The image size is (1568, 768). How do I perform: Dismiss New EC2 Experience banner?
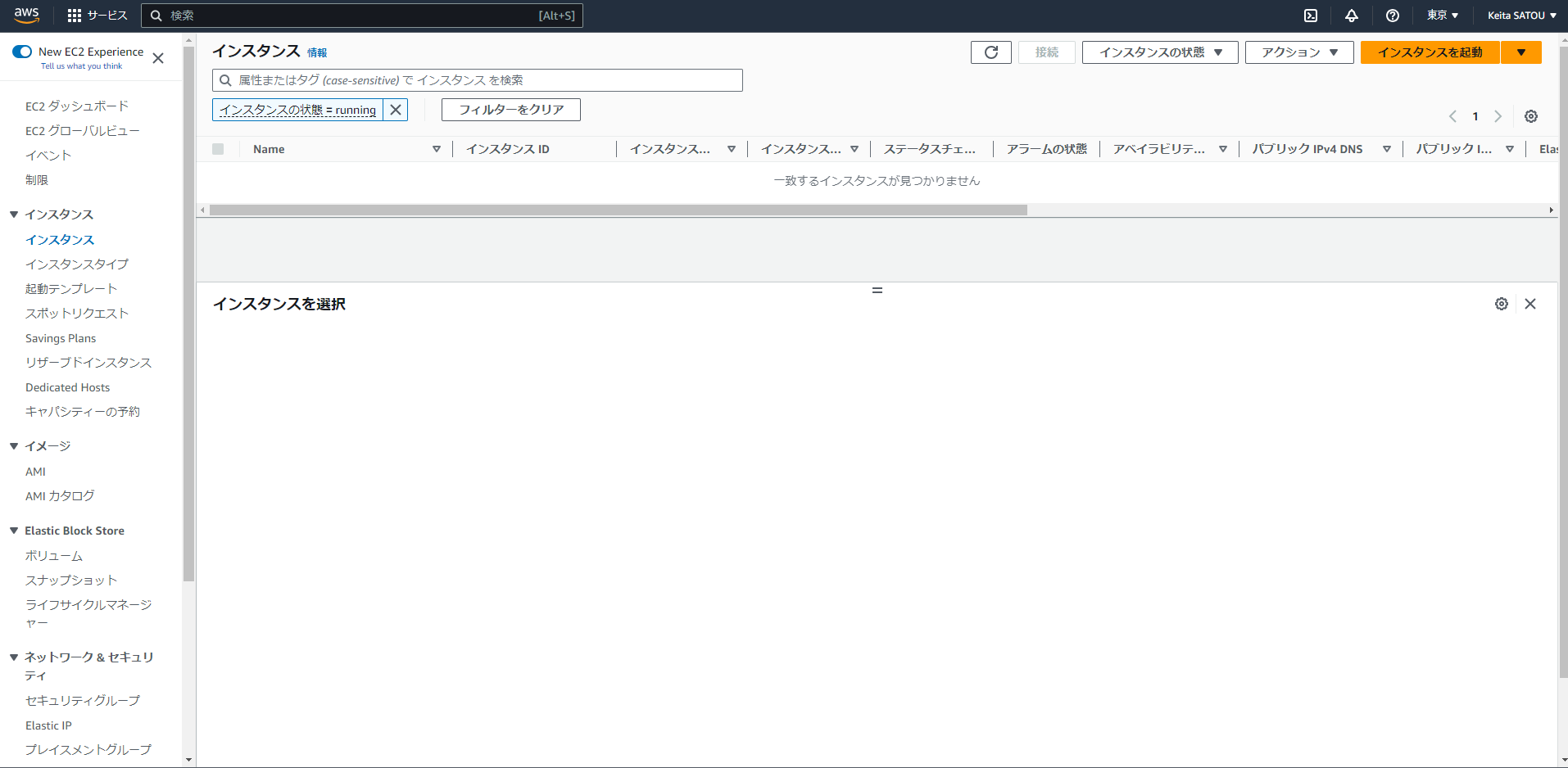pos(158,58)
